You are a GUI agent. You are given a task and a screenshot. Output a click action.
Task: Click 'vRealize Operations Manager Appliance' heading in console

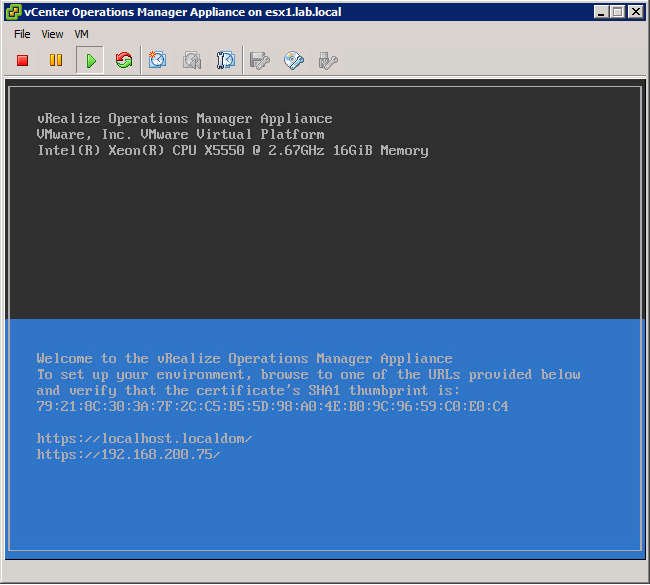click(185, 119)
